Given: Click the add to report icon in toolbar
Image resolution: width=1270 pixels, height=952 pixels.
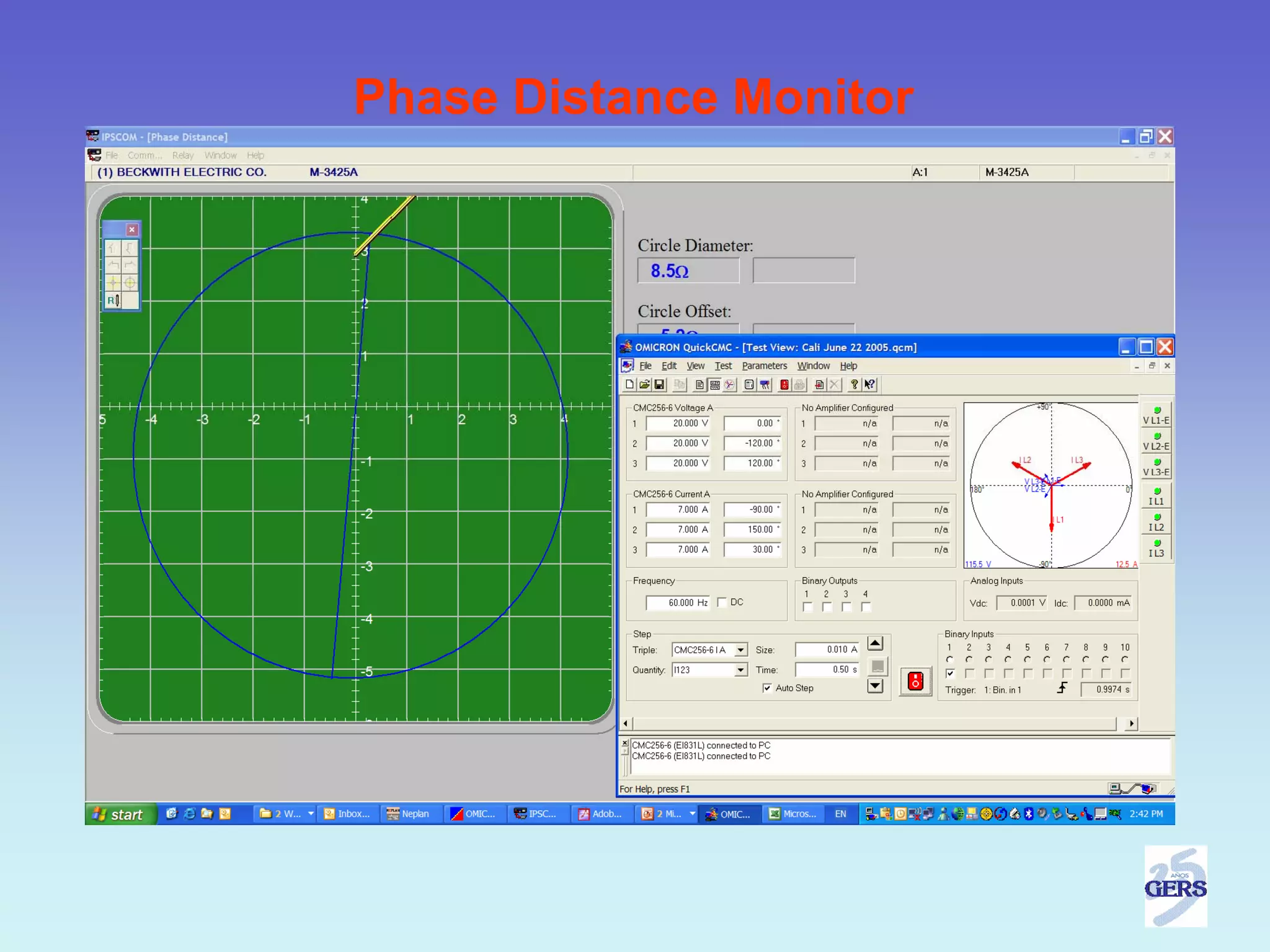Looking at the screenshot, I should click(x=819, y=384).
